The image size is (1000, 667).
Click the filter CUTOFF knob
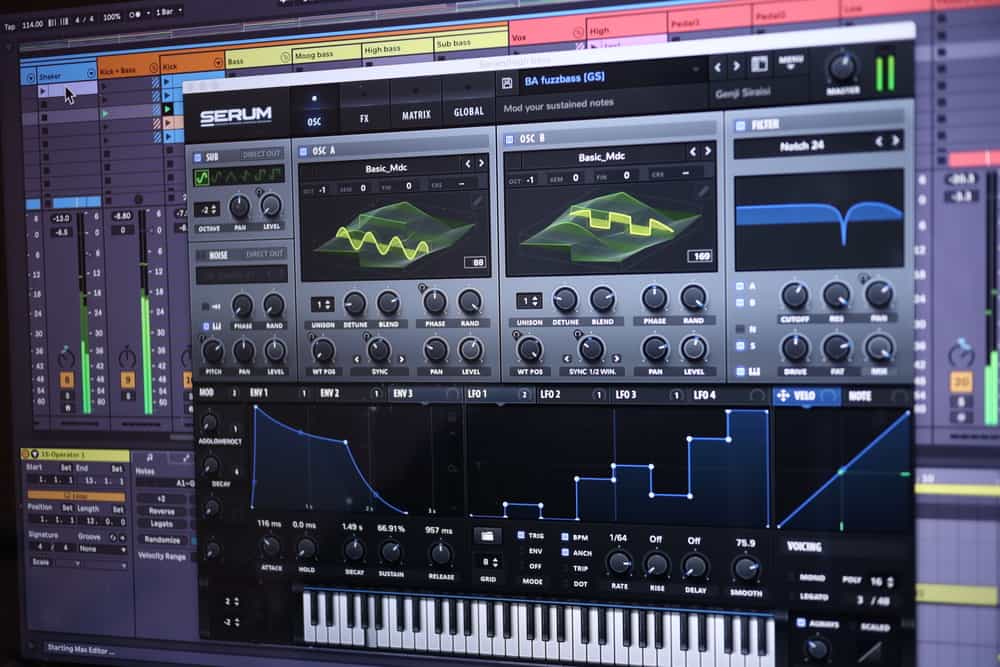795,295
